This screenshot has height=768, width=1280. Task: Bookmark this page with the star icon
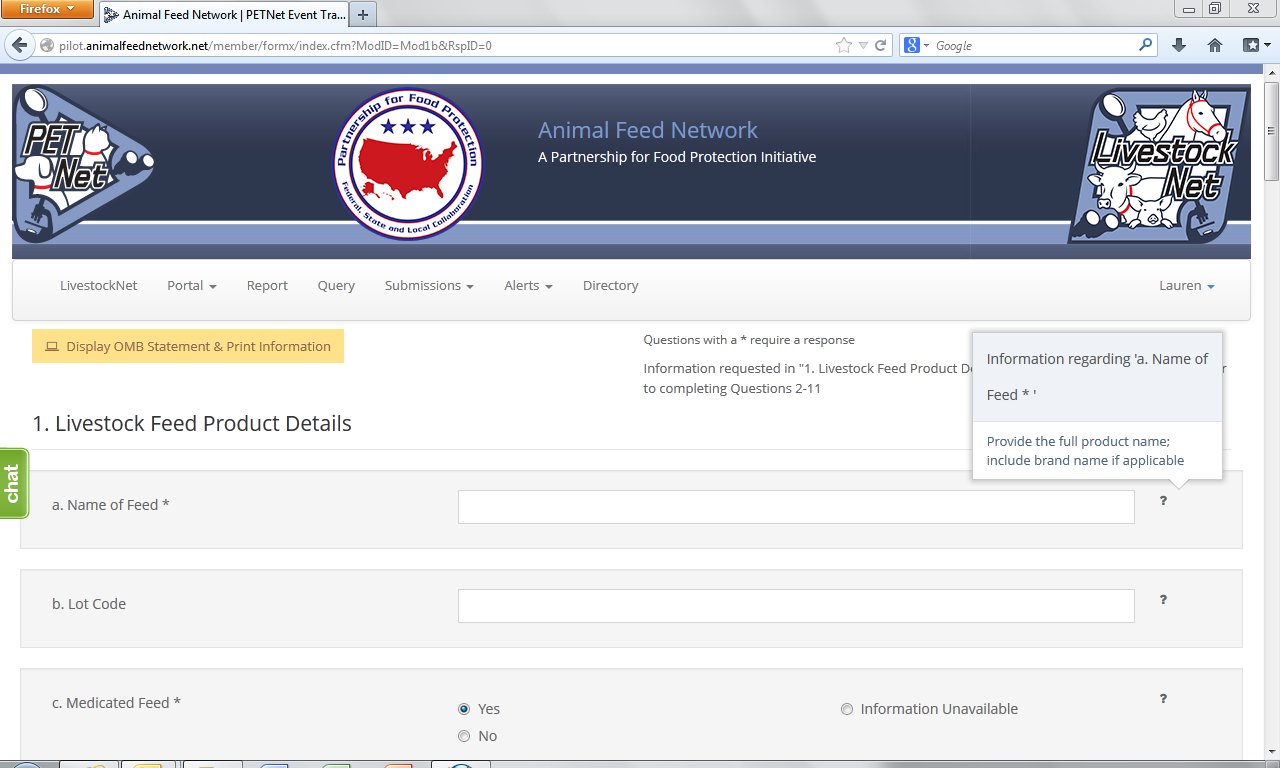click(844, 45)
